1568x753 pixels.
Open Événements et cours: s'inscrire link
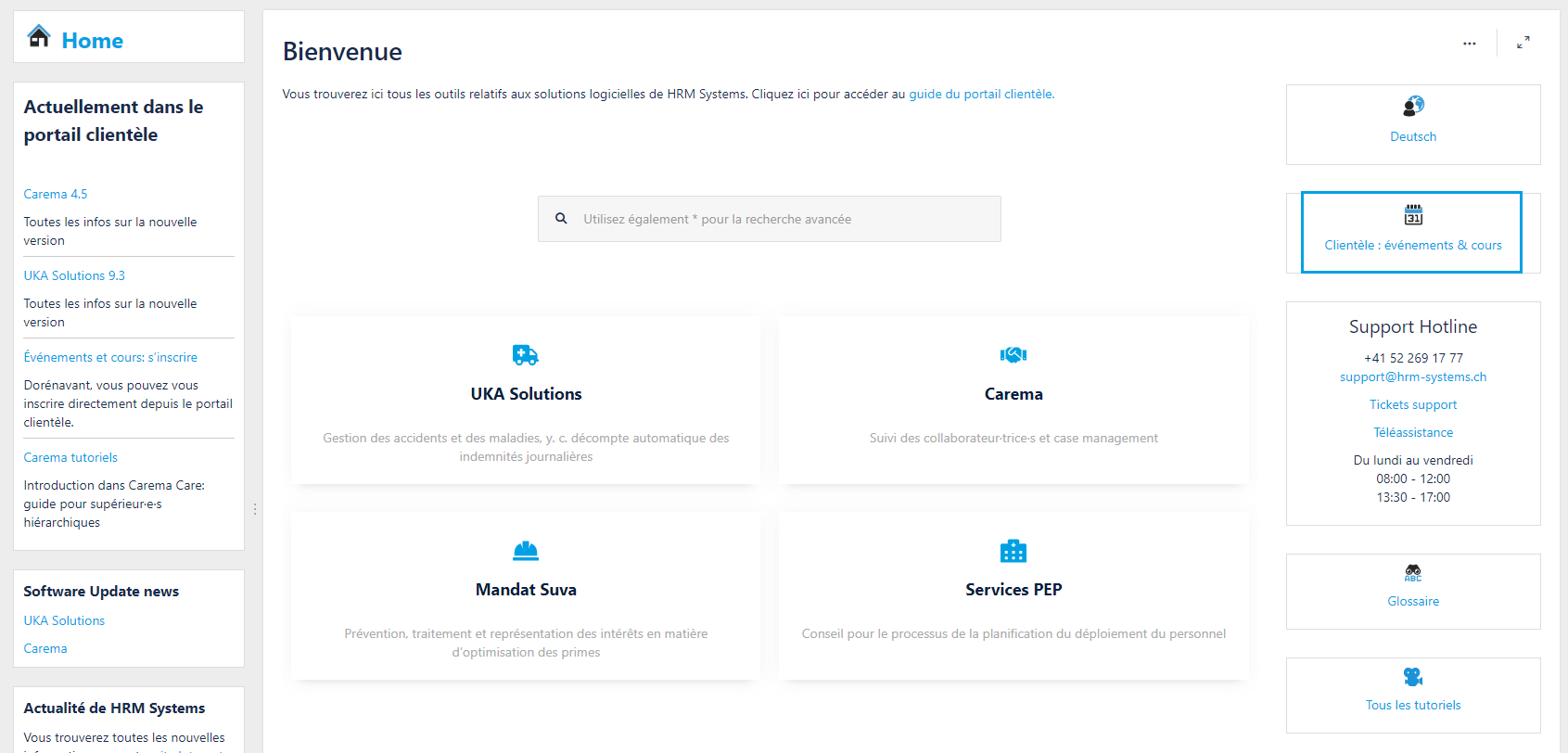[x=110, y=357]
